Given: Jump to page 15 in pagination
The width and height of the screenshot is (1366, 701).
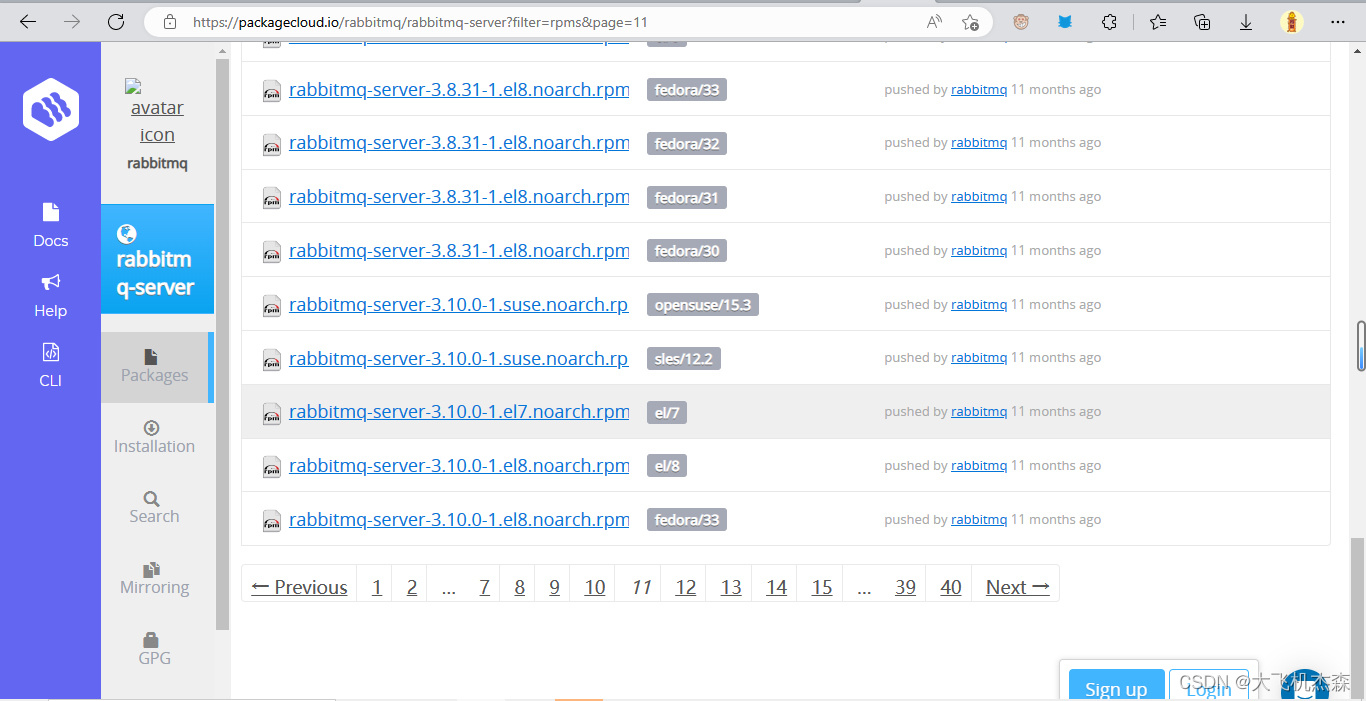Looking at the screenshot, I should coord(822,587).
